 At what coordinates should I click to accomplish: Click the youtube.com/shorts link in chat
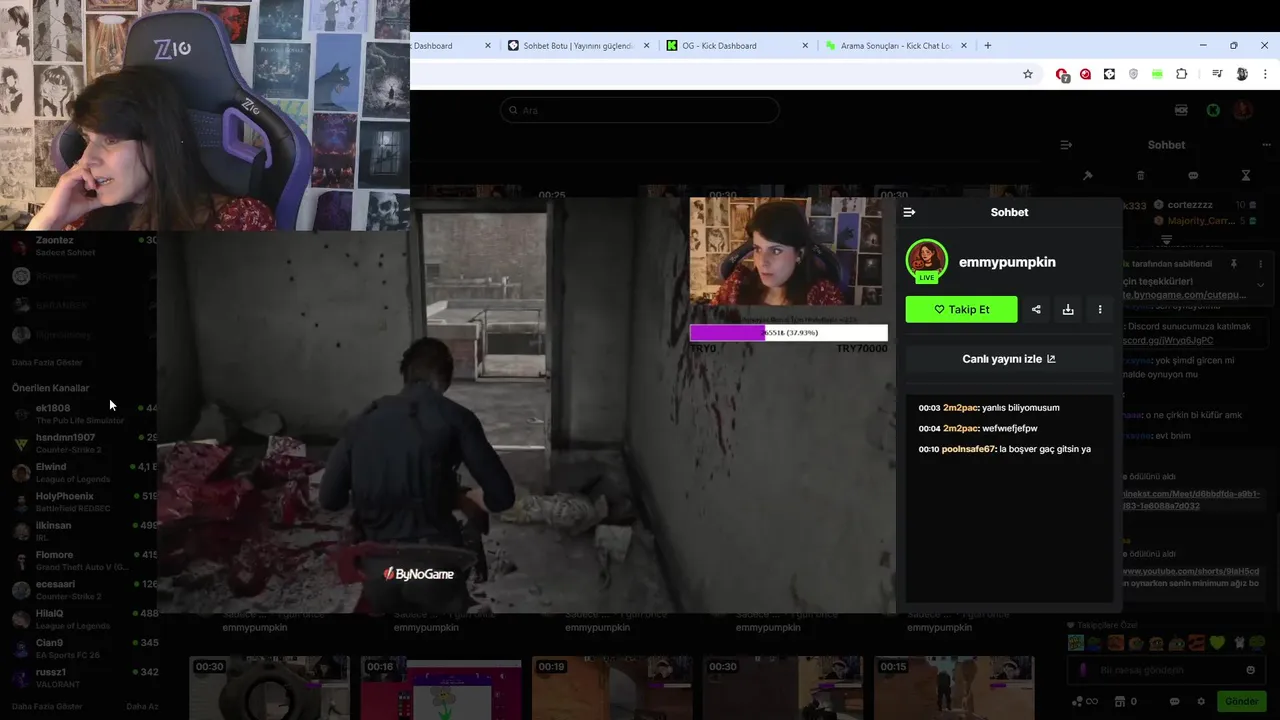[x=1189, y=572]
